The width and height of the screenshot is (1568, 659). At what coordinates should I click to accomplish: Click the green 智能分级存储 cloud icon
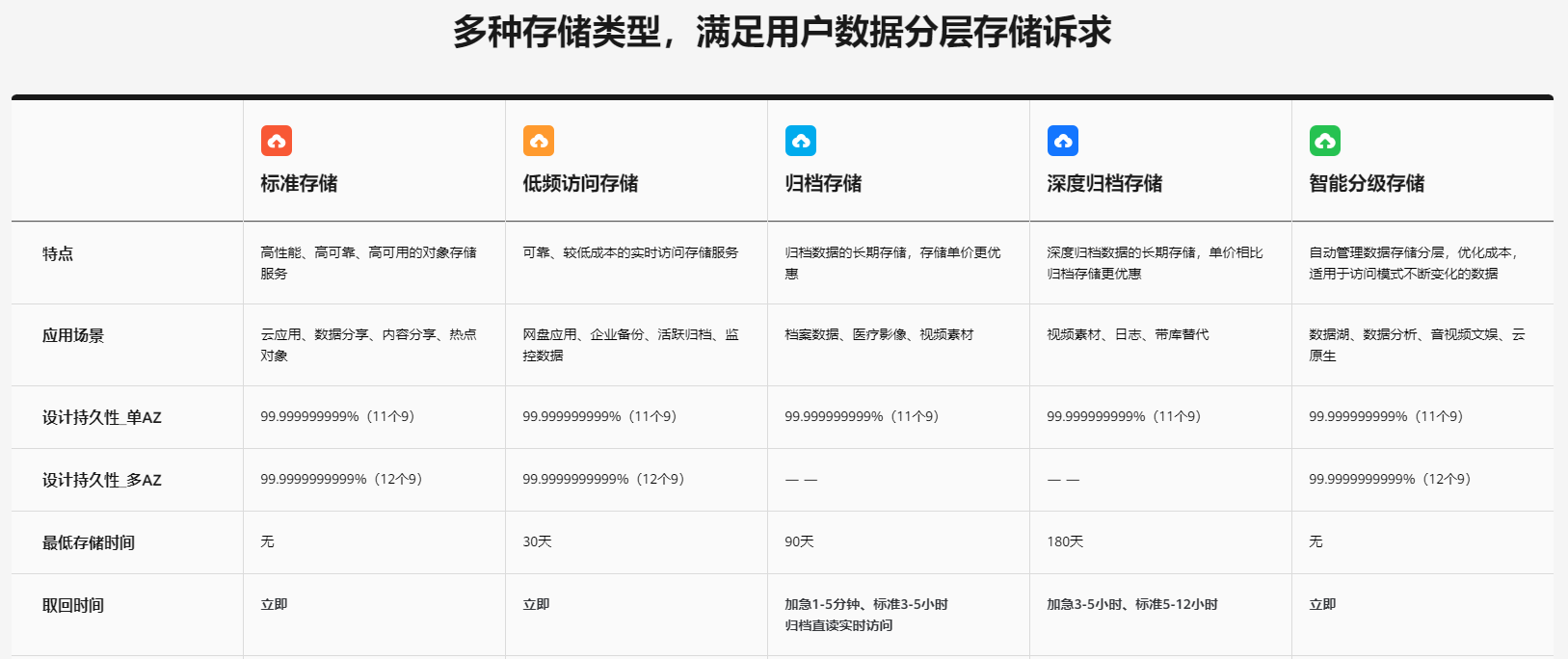click(x=1325, y=141)
